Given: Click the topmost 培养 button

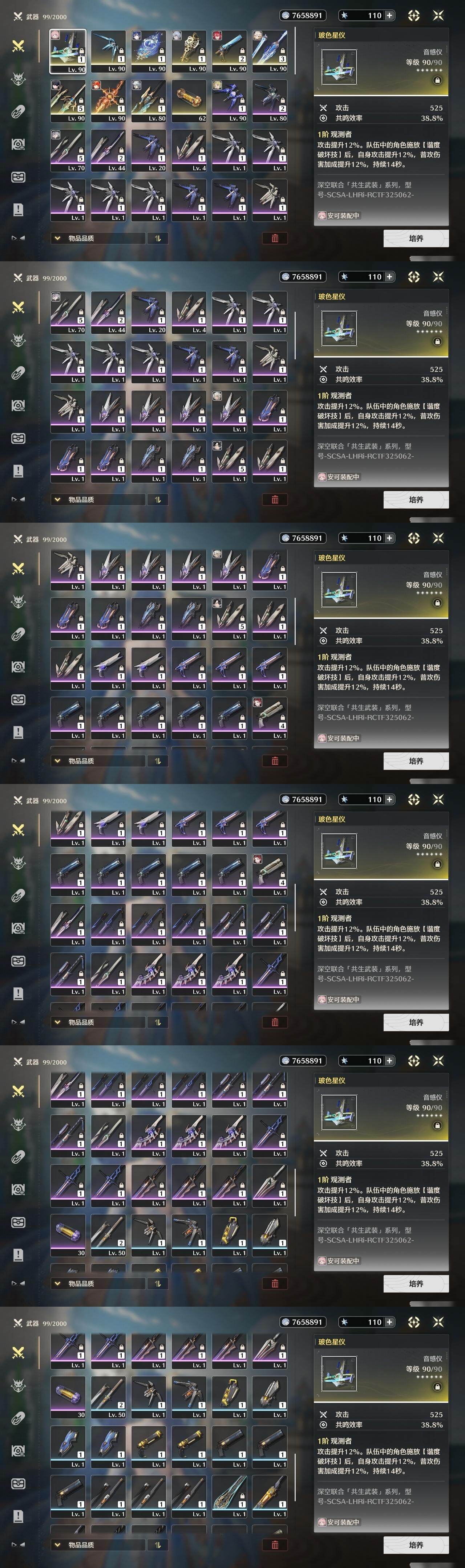Looking at the screenshot, I should pyautogui.click(x=416, y=238).
